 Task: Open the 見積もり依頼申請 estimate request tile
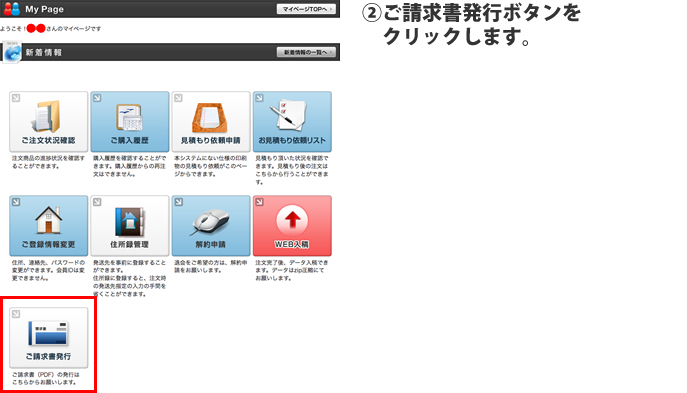point(211,121)
